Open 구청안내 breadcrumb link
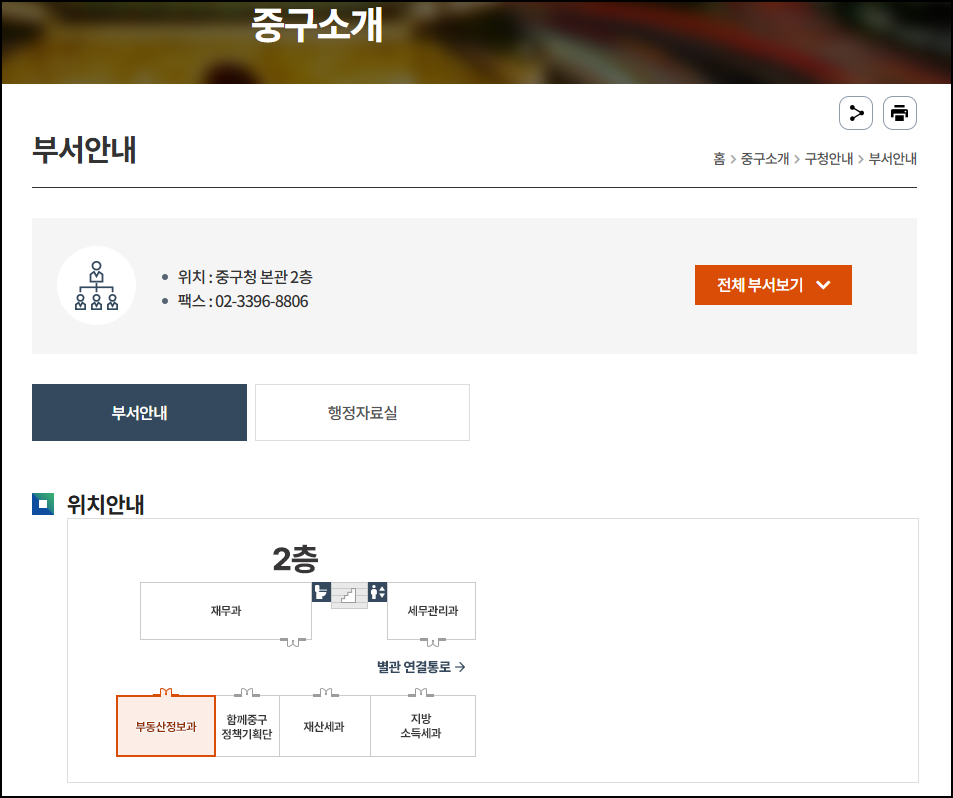The image size is (953, 798). pyautogui.click(x=829, y=159)
